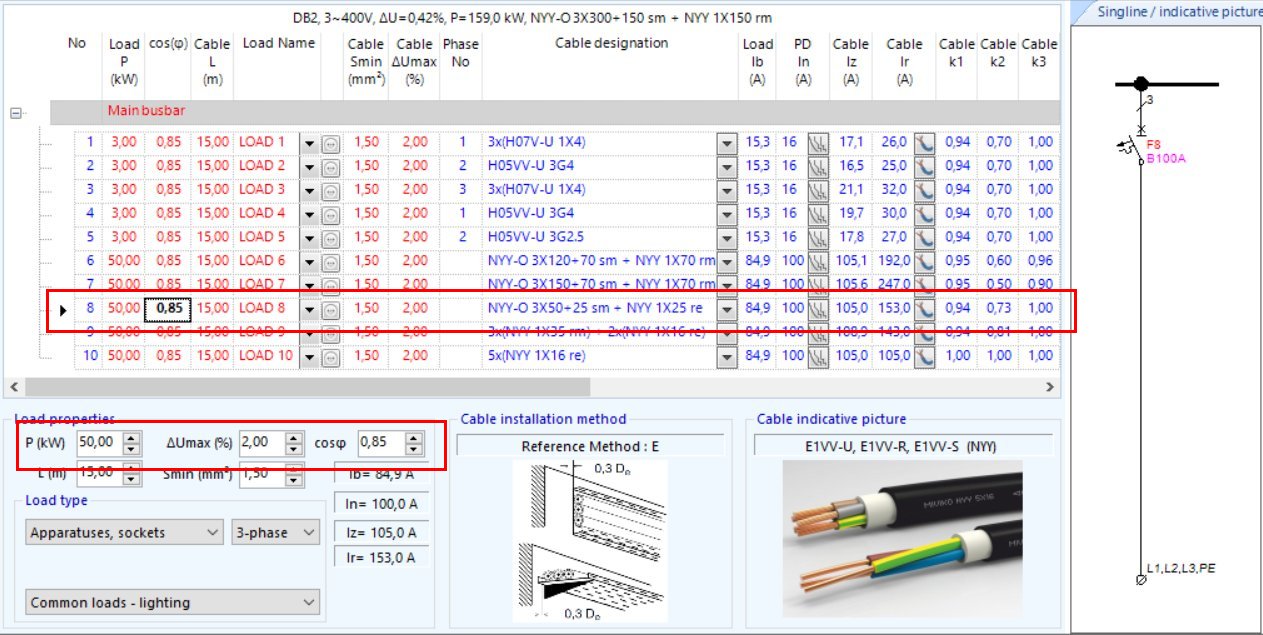The width and height of the screenshot is (1263, 635).
Task: Open the Singleline / indicative picture tab
Action: [x=1166, y=12]
